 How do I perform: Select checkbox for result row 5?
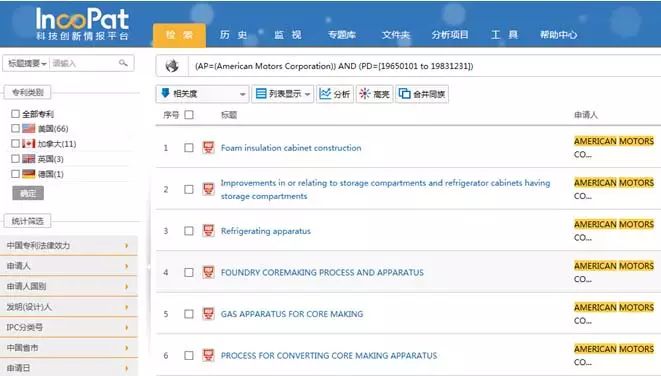(x=189, y=314)
